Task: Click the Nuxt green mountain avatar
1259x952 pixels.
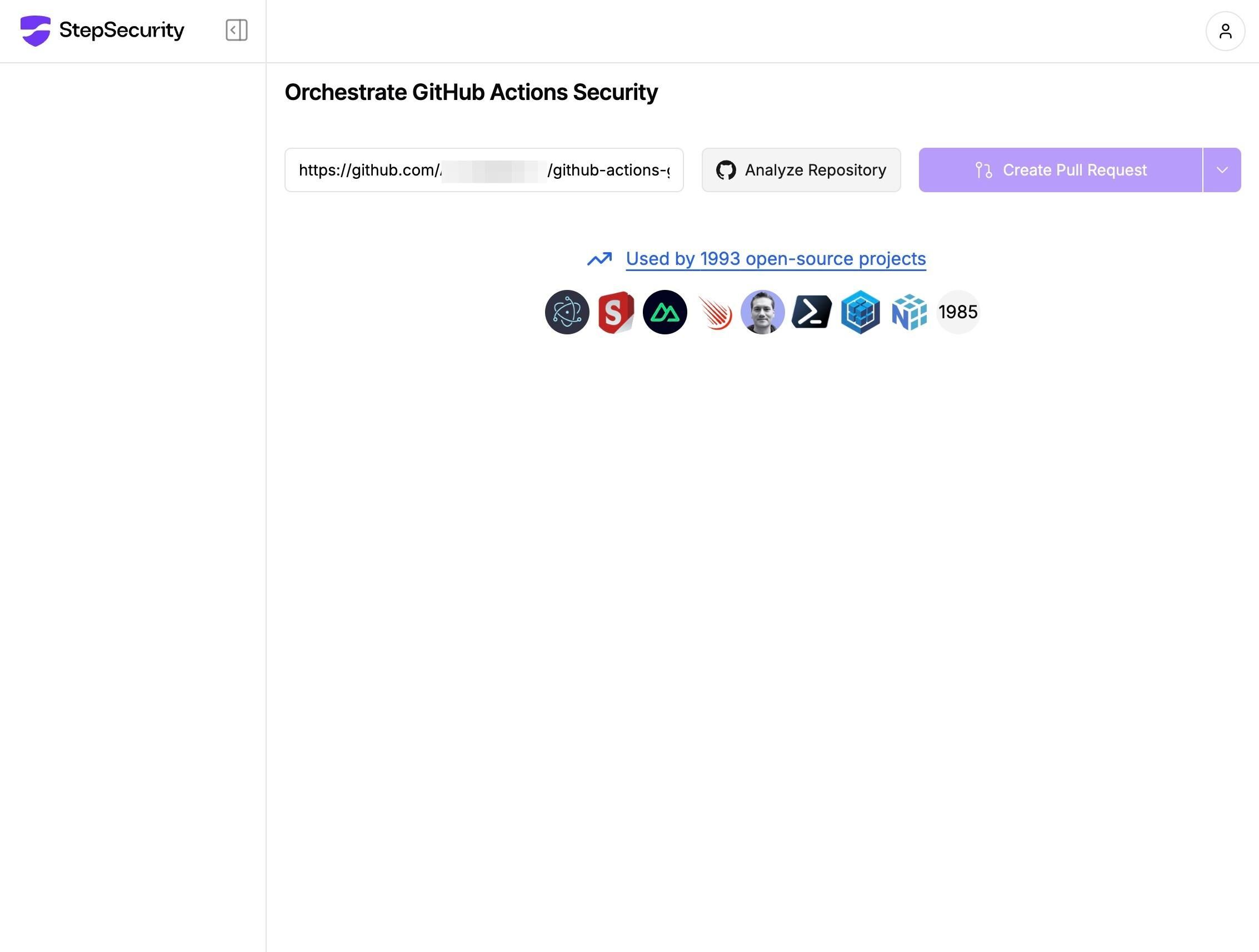Action: click(665, 312)
